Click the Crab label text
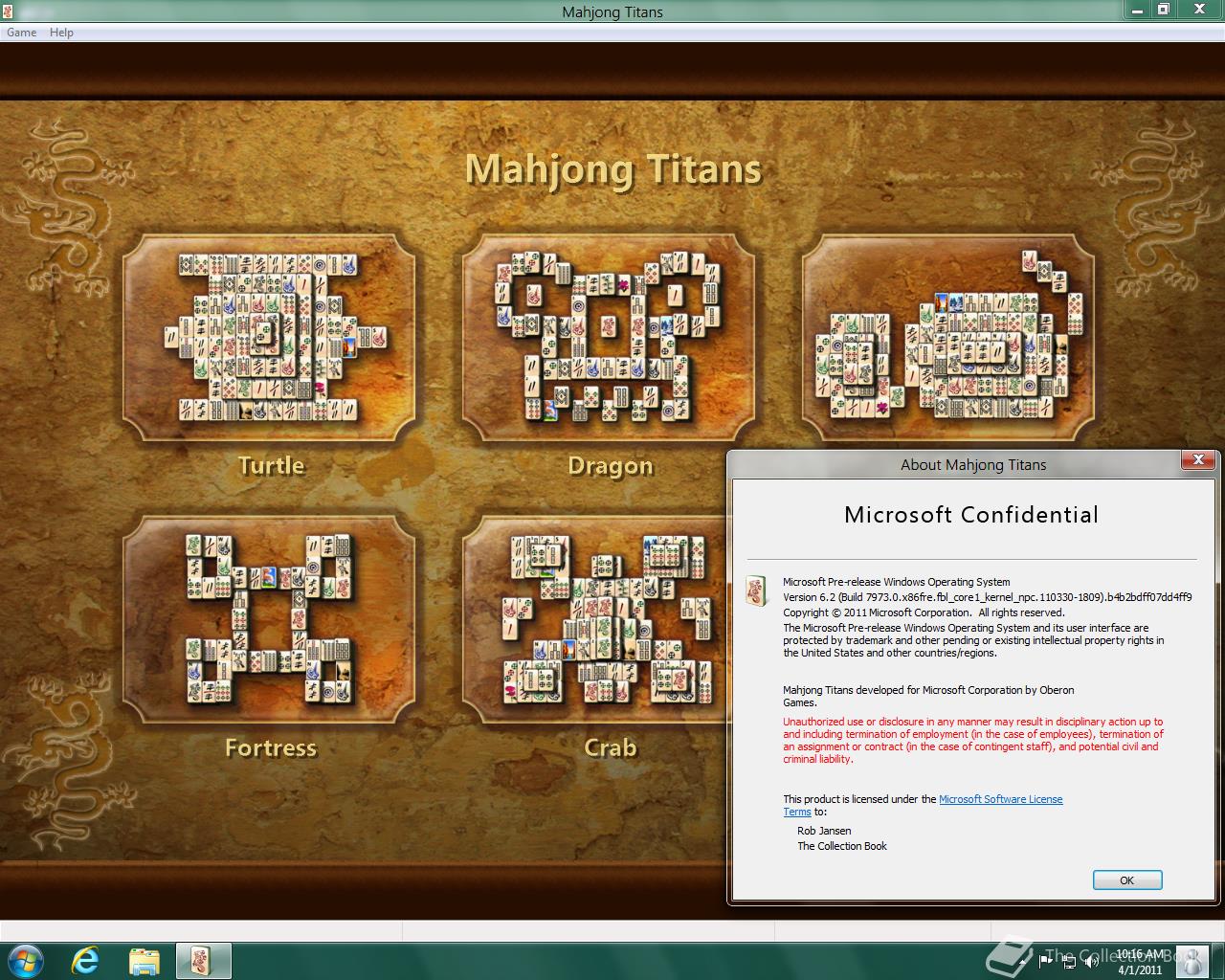 (611, 747)
